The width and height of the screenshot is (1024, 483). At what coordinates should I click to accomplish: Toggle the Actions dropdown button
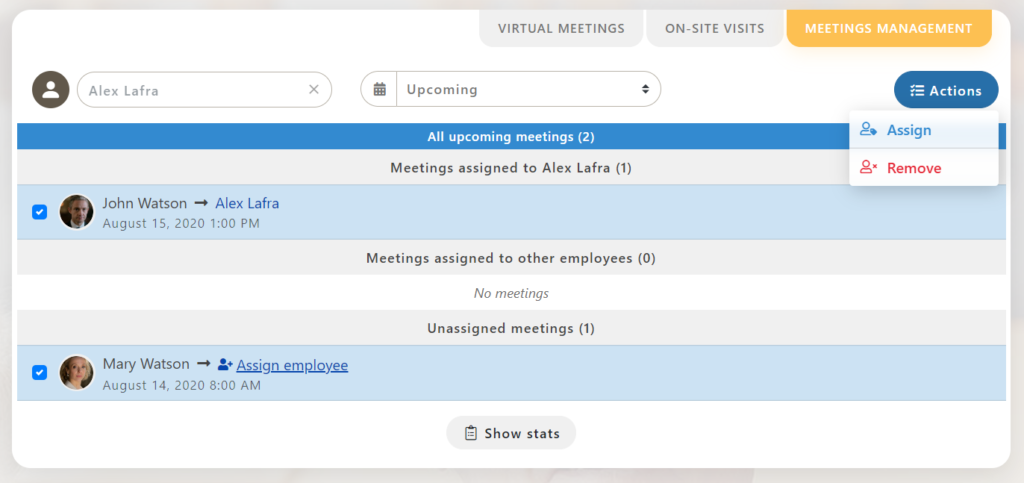tap(945, 91)
